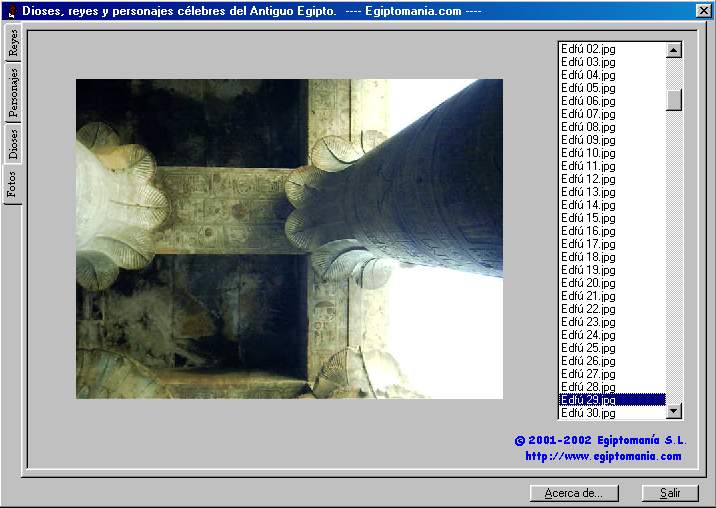Select Edfú 30.jpg in the list
Screen dimensions: 716x508
coord(612,413)
